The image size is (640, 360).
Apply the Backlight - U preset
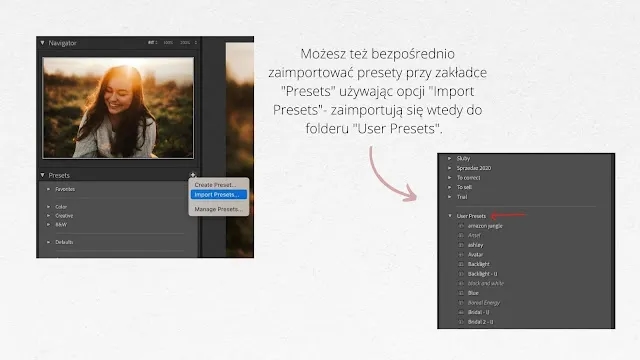click(x=482, y=274)
